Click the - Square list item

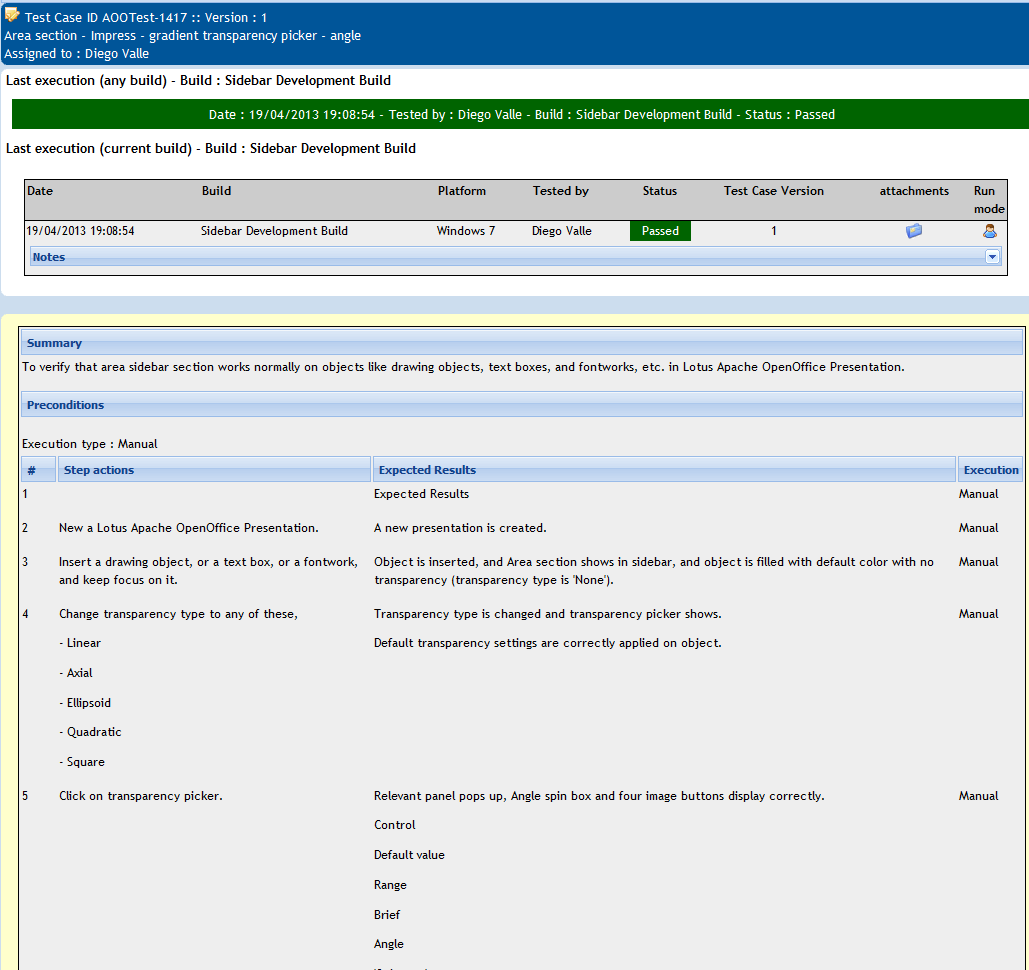pos(82,762)
